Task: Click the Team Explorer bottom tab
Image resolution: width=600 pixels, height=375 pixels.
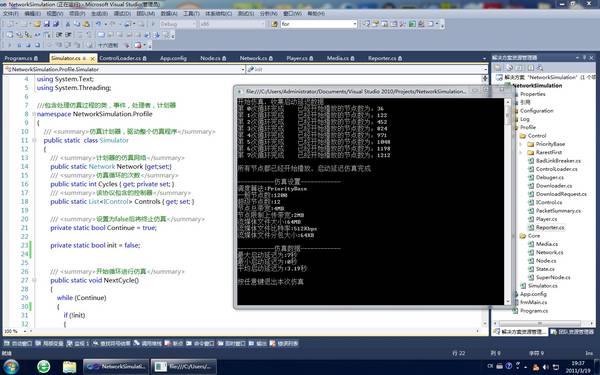Action: (x=572, y=332)
